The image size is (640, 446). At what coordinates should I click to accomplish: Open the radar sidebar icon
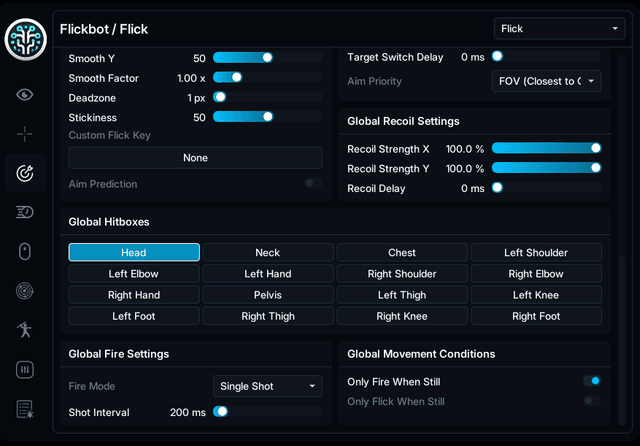coord(25,291)
